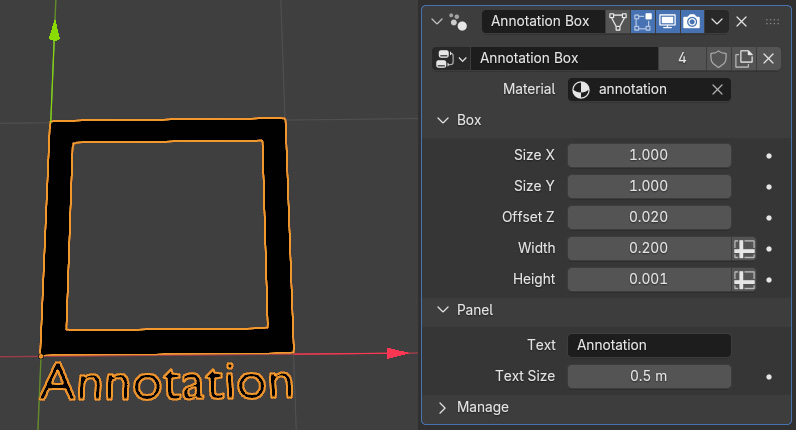Viewport: 796px width, 430px height.
Task: Clear the annotation material field
Action: pyautogui.click(x=717, y=89)
